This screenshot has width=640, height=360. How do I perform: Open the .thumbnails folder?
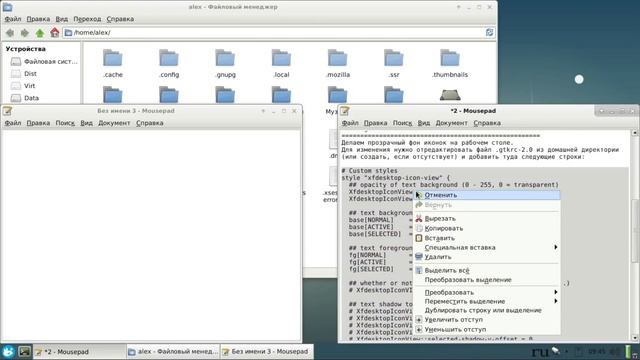point(450,63)
